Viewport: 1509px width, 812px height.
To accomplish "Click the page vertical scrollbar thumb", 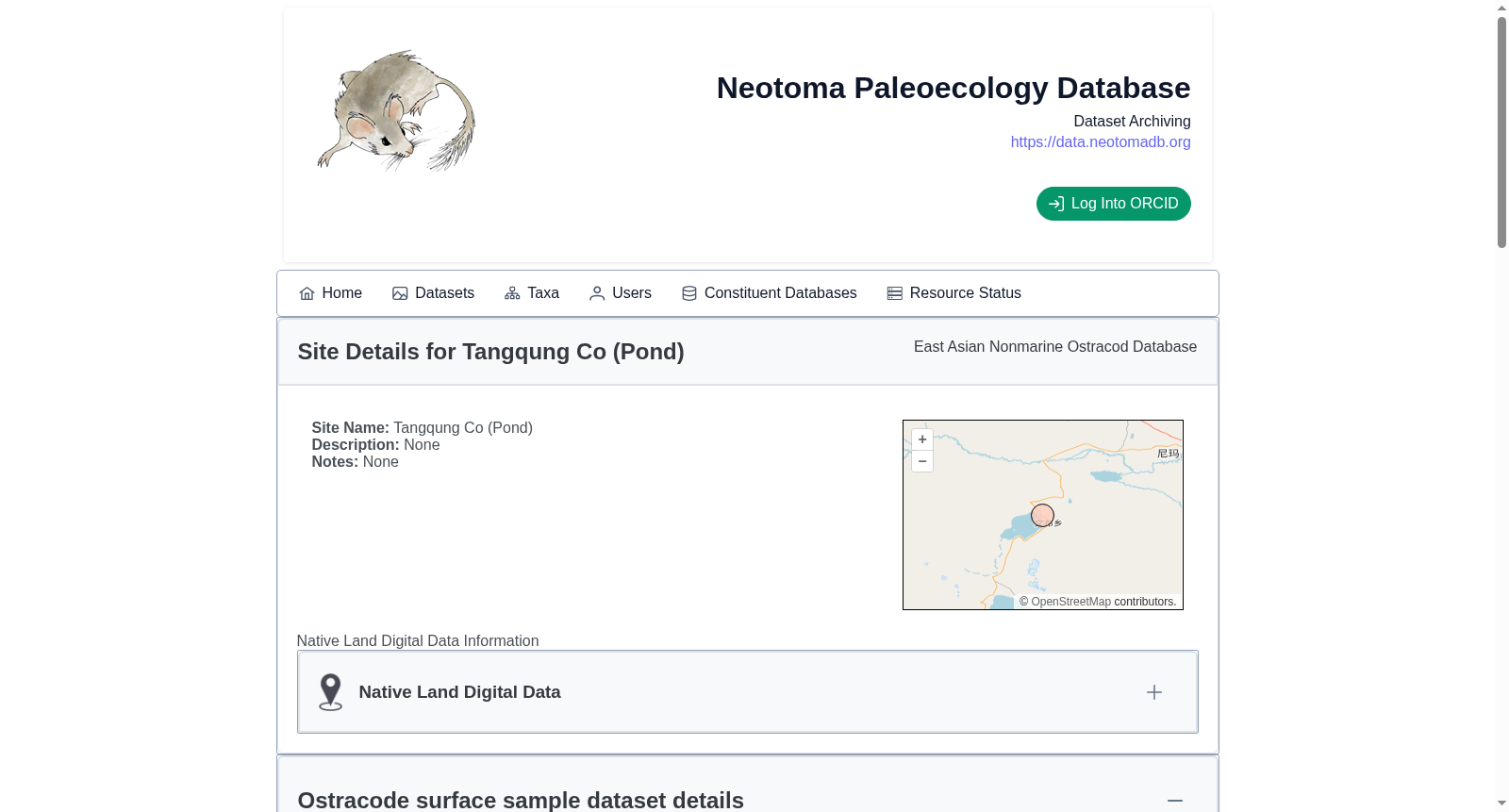I will tap(1502, 132).
